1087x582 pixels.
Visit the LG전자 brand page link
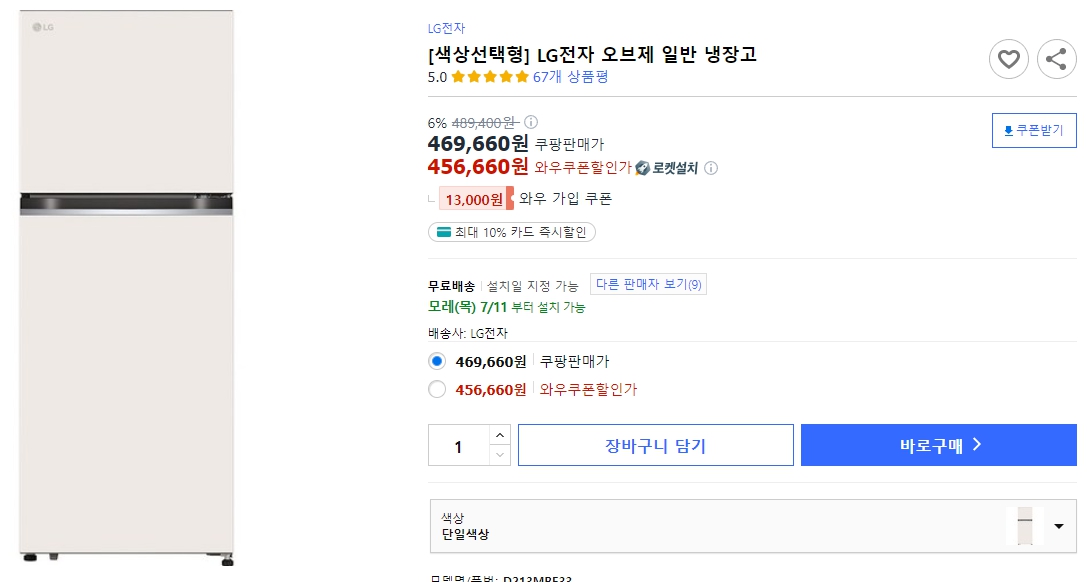tap(441, 28)
